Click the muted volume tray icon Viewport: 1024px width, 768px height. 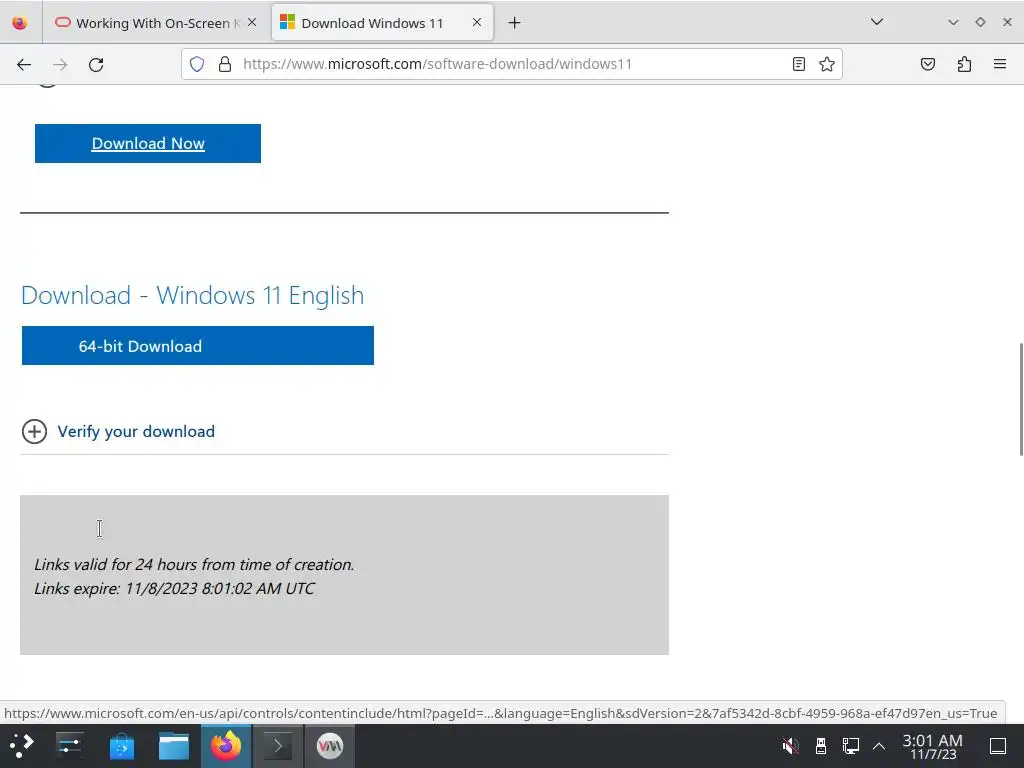pos(791,746)
